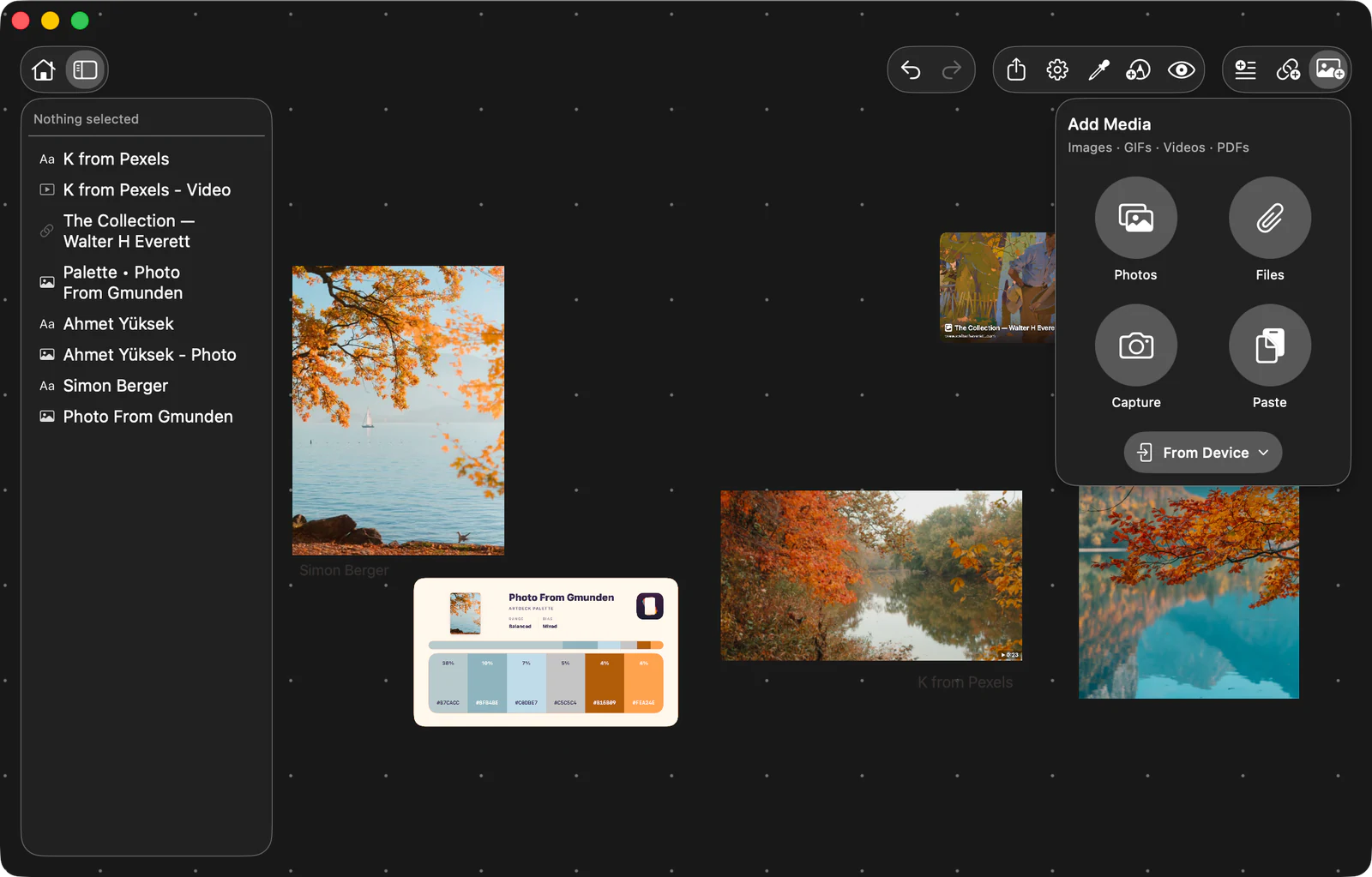Paste media from clipboard
Viewport: 1372px width, 877px height.
1270,345
